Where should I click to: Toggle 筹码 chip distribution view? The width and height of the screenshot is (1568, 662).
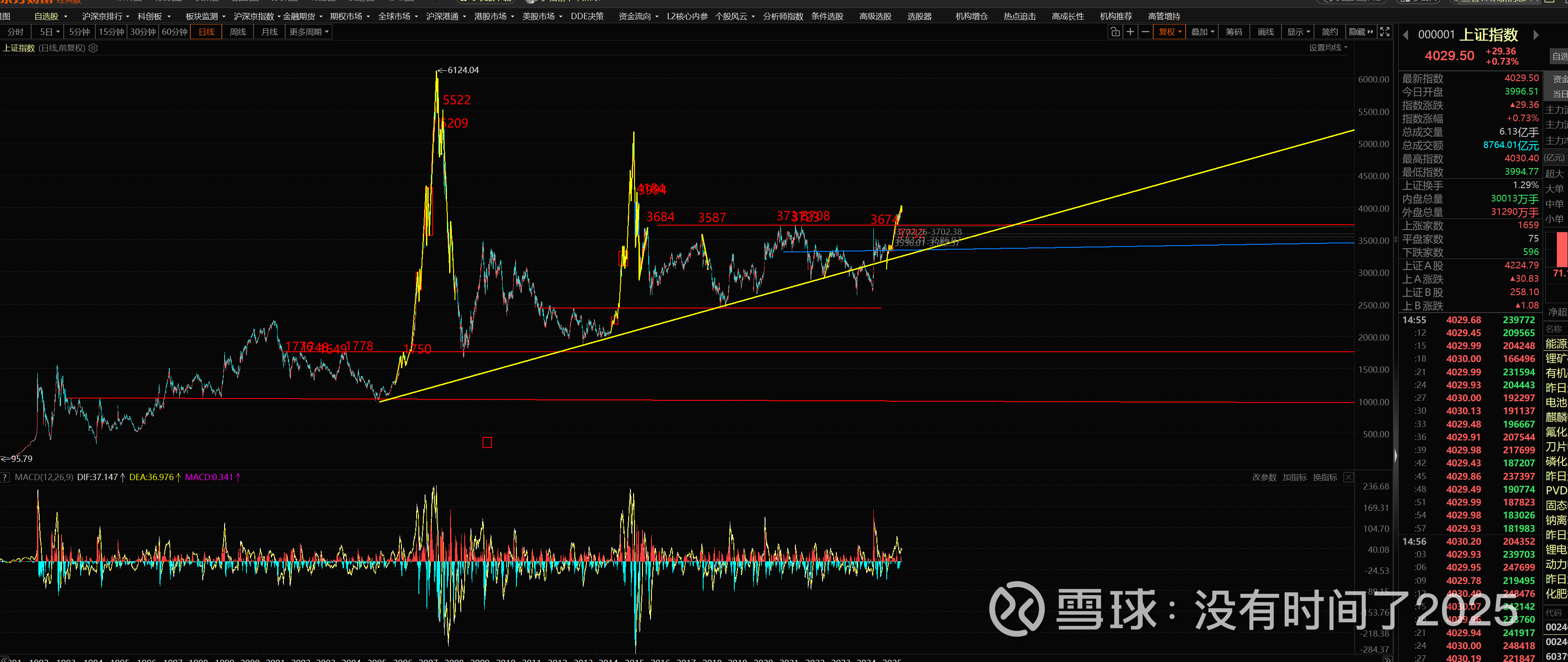tap(1233, 32)
